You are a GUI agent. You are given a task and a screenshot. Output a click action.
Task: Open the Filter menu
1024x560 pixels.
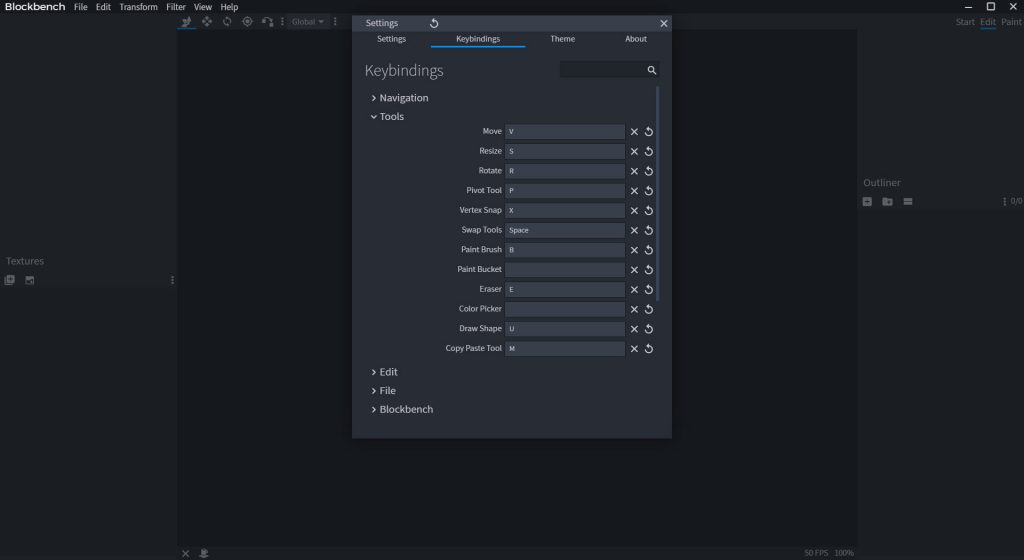[x=176, y=7]
